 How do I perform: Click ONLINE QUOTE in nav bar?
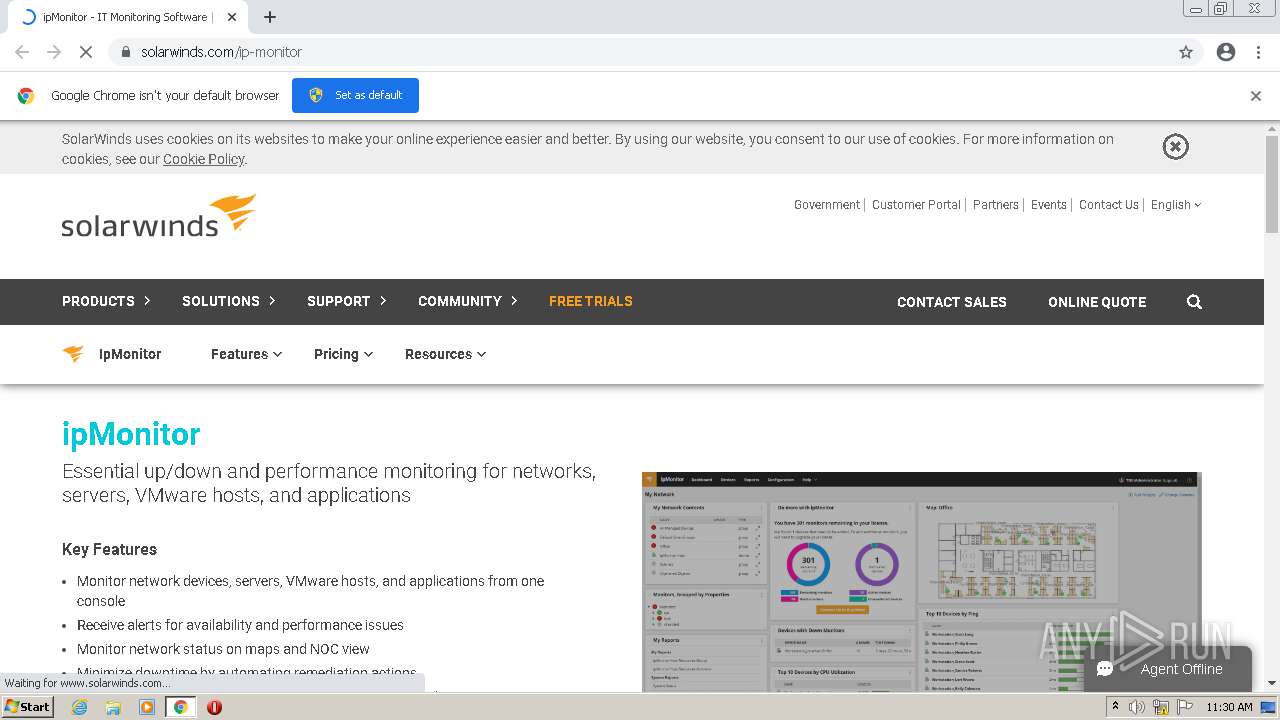(1097, 302)
